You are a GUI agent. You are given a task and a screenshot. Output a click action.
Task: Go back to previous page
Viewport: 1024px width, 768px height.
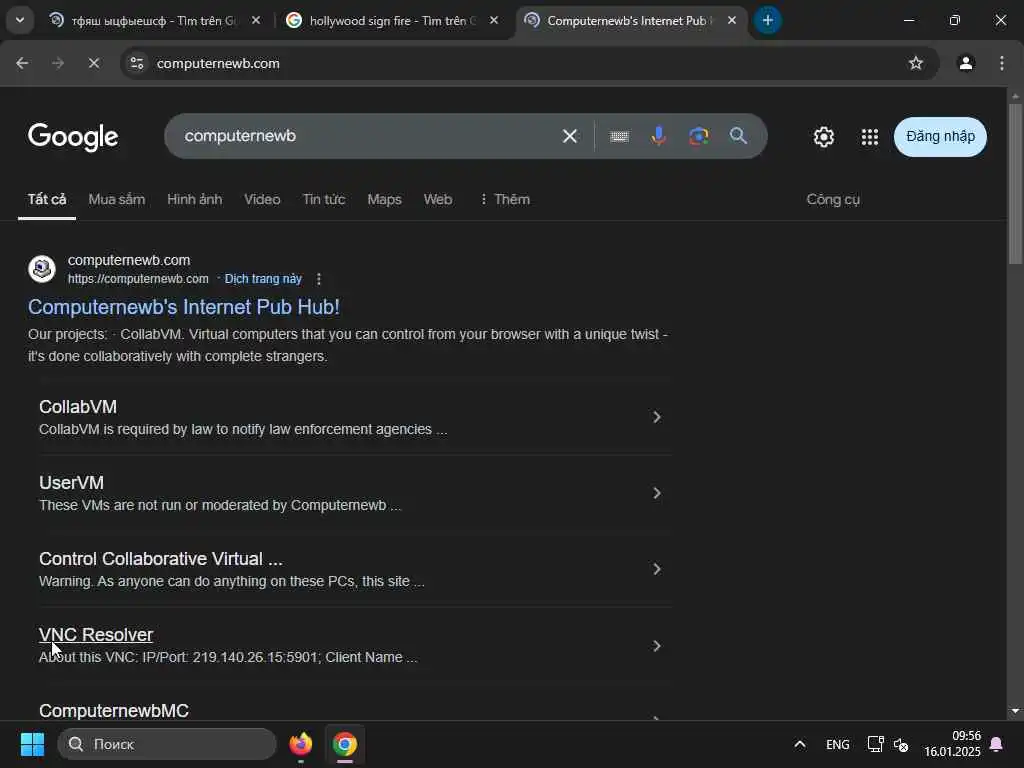(x=22, y=63)
